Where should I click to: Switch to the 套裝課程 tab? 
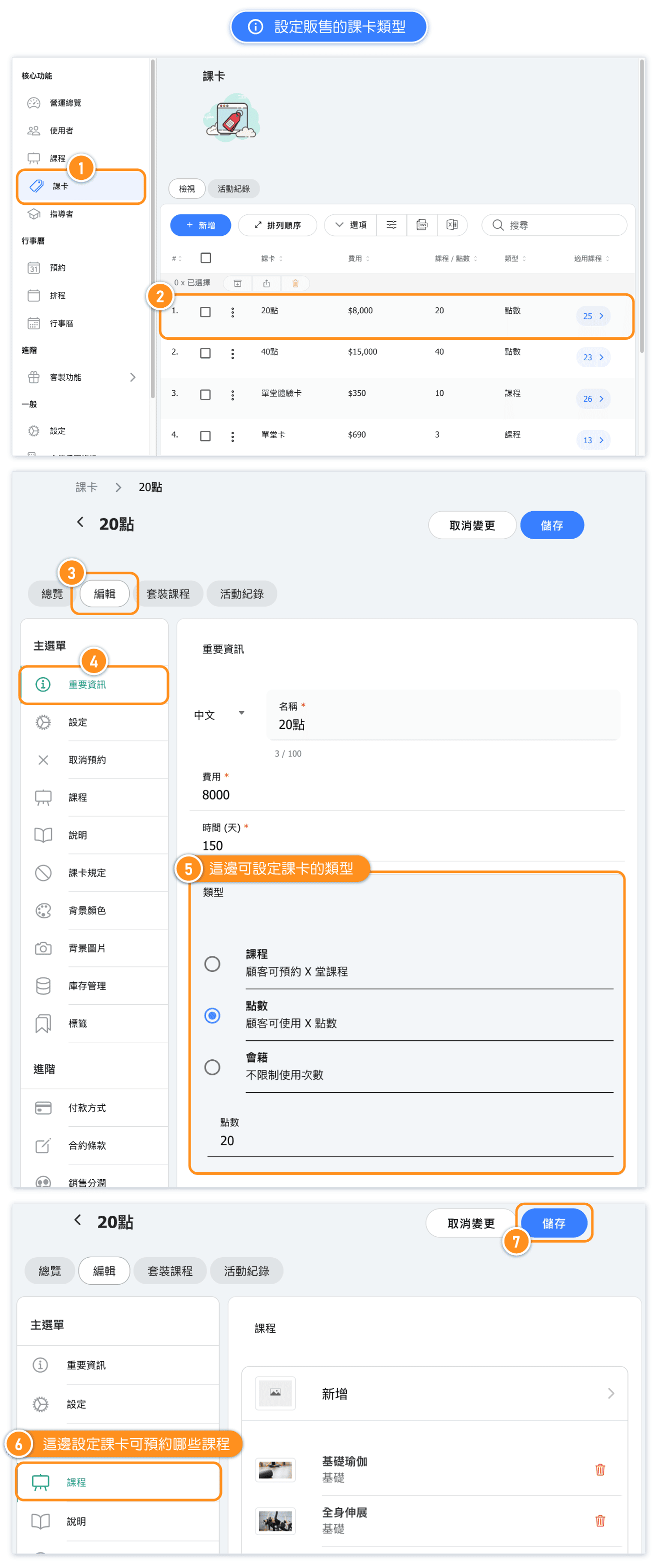pyautogui.click(x=168, y=594)
